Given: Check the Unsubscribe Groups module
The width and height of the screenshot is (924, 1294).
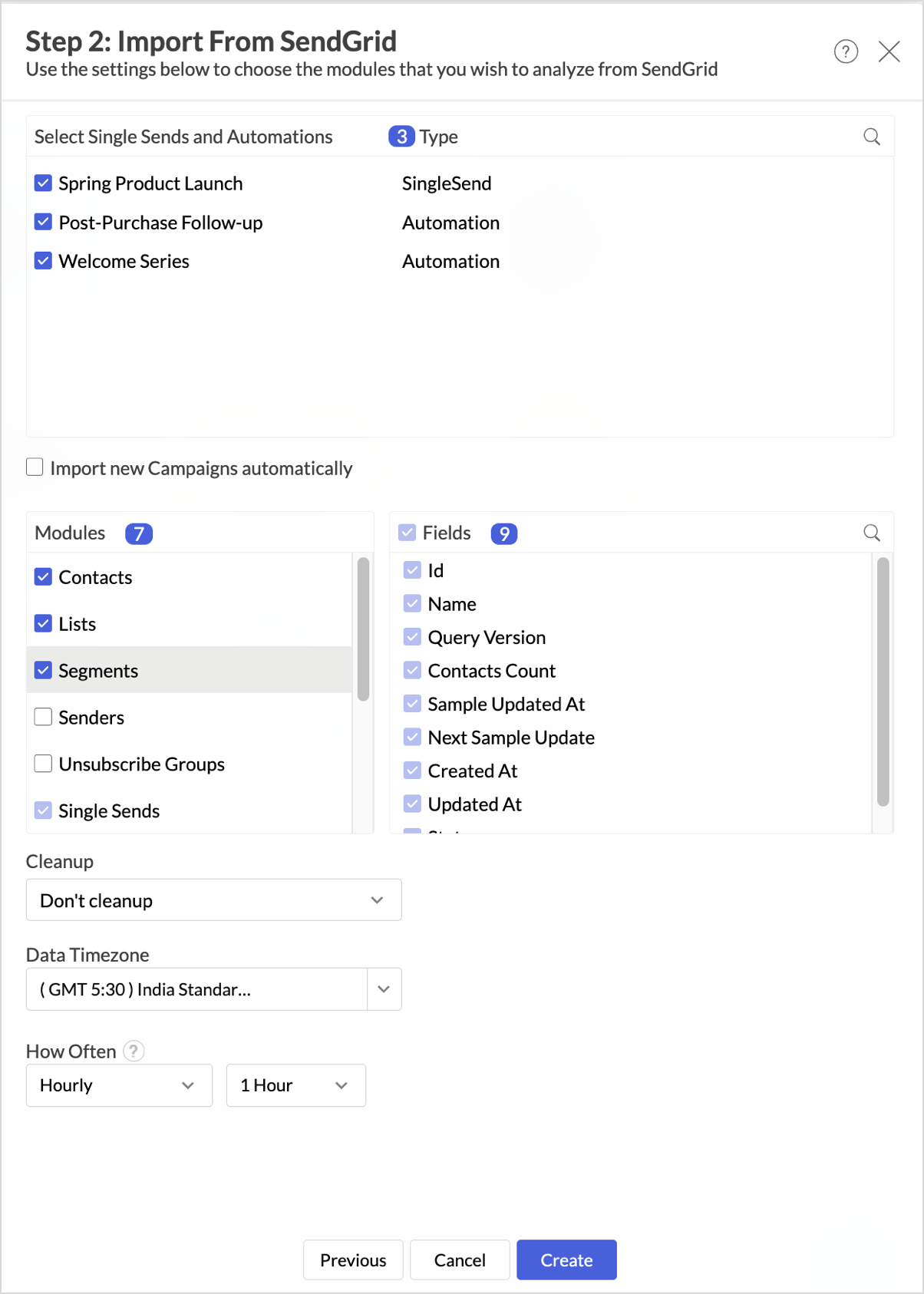Looking at the screenshot, I should (44, 764).
